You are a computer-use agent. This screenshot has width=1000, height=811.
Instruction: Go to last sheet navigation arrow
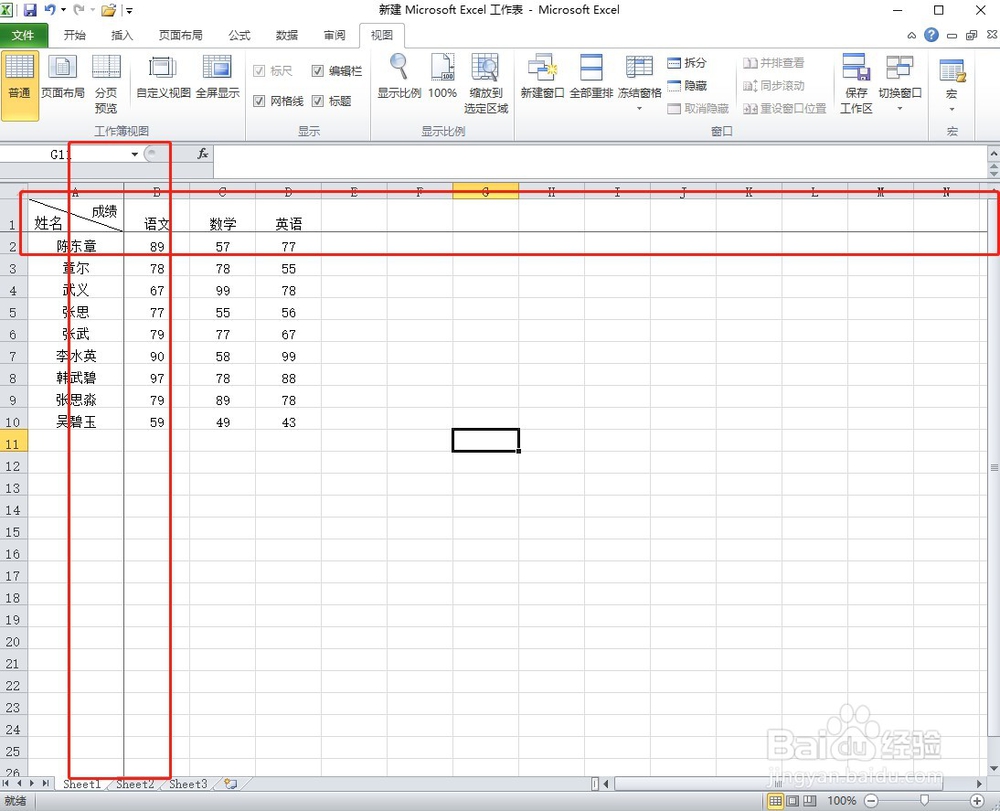point(45,784)
